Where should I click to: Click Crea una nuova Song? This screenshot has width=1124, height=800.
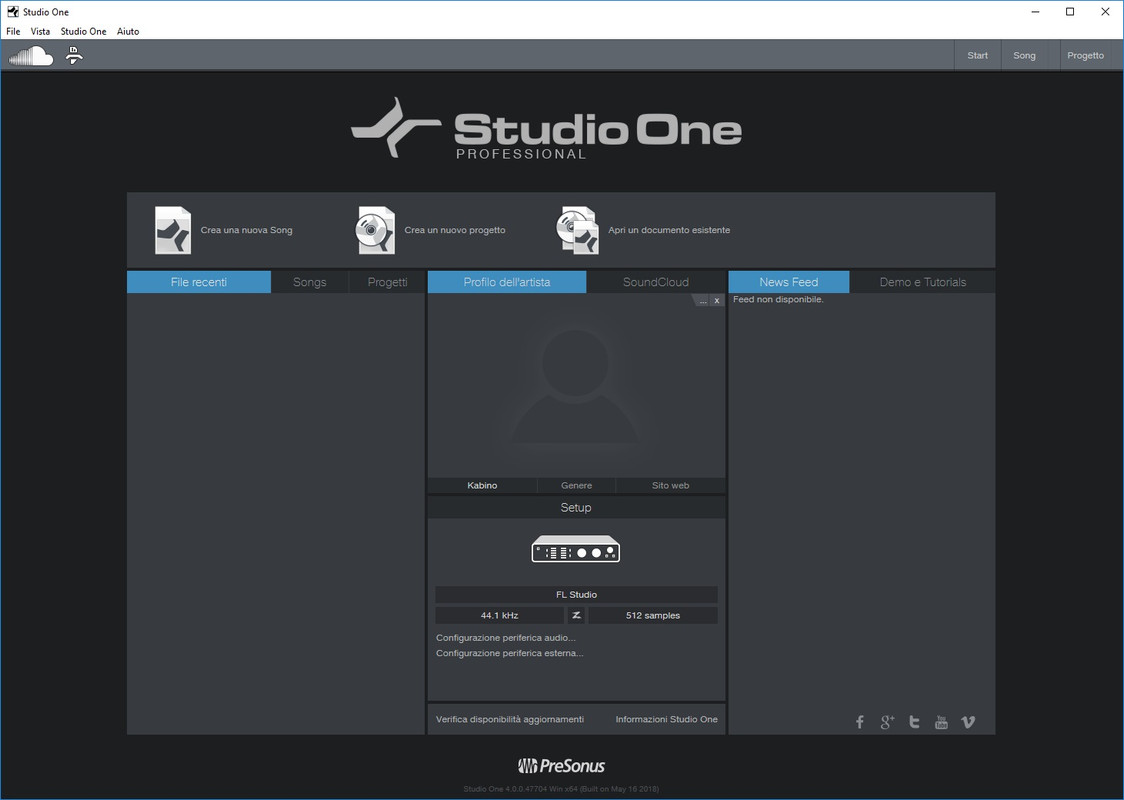click(x=247, y=230)
